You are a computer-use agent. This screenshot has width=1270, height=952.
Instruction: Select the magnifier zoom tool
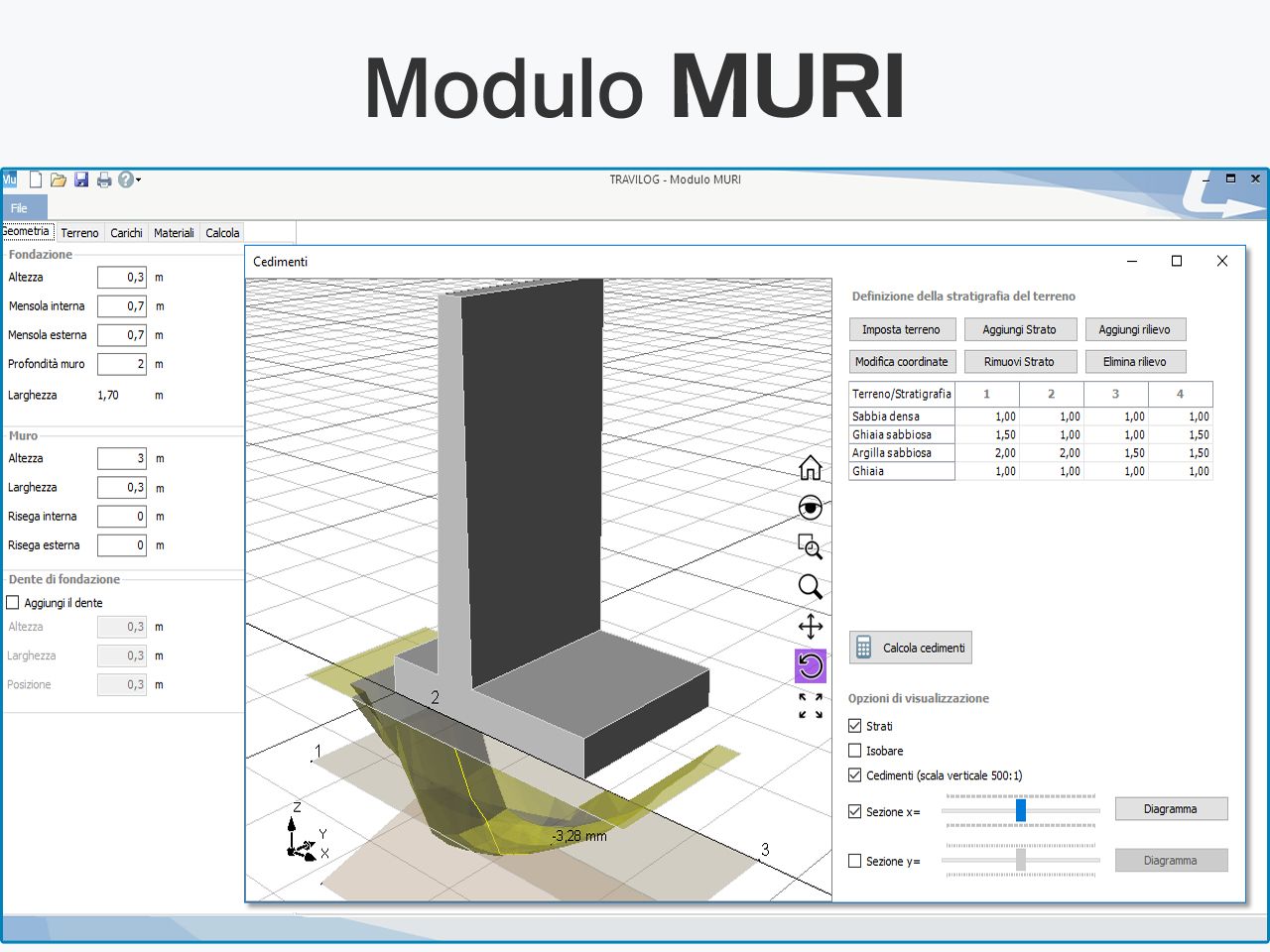point(811,587)
